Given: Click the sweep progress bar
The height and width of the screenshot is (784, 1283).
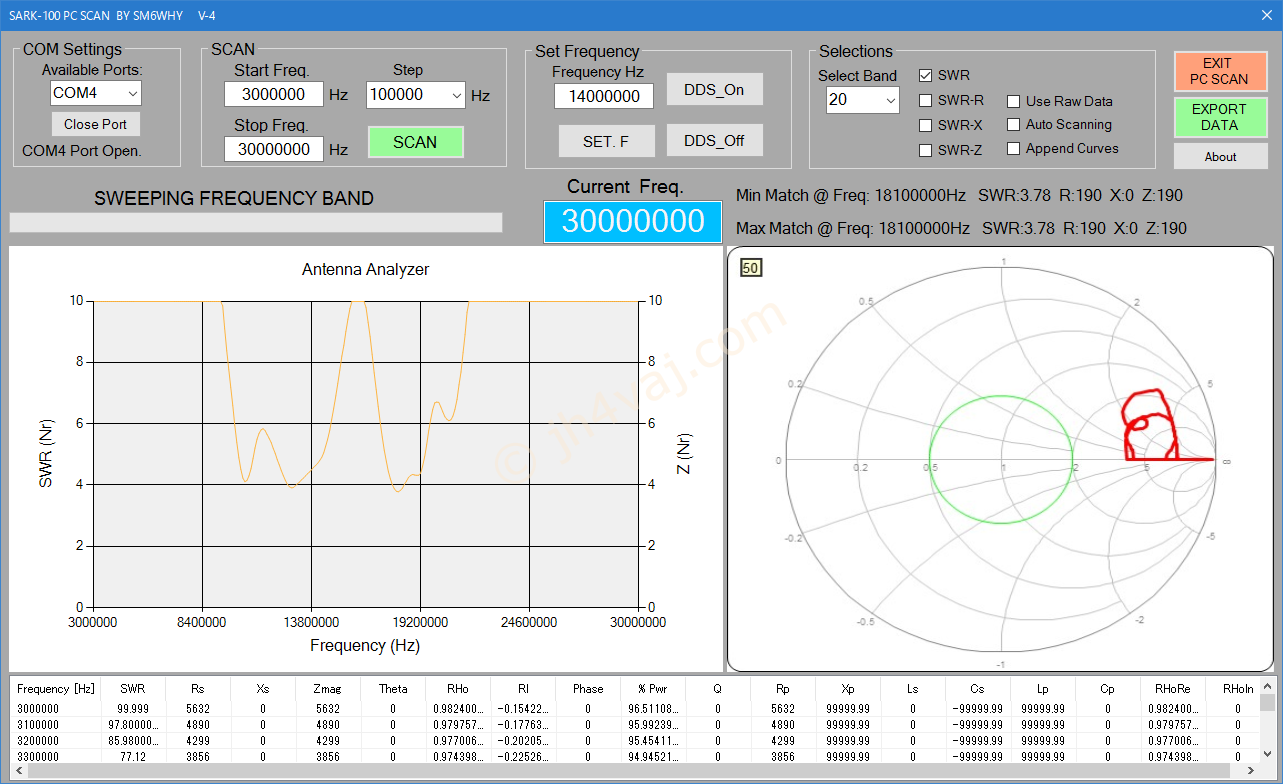Looking at the screenshot, I should (x=256, y=222).
